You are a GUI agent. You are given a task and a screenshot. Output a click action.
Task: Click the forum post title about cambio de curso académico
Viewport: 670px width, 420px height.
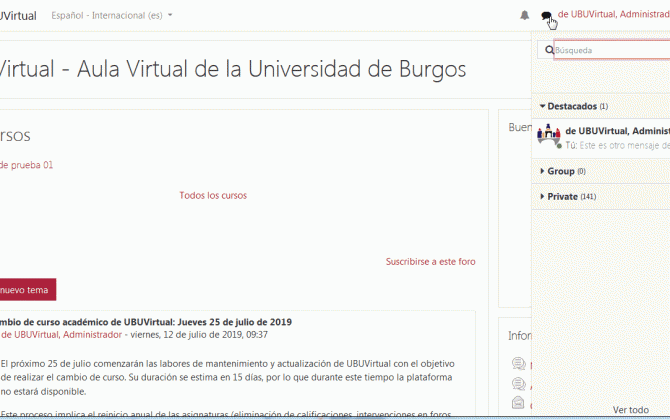[146, 322]
